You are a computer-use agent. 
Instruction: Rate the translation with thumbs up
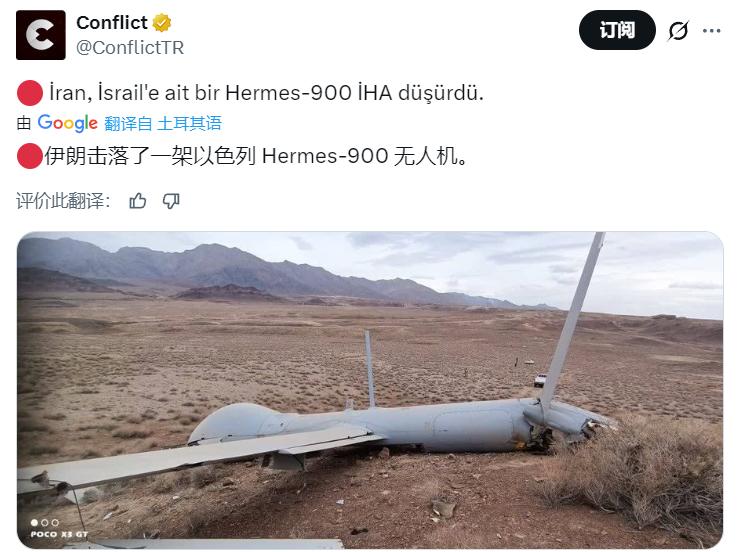coord(138,201)
